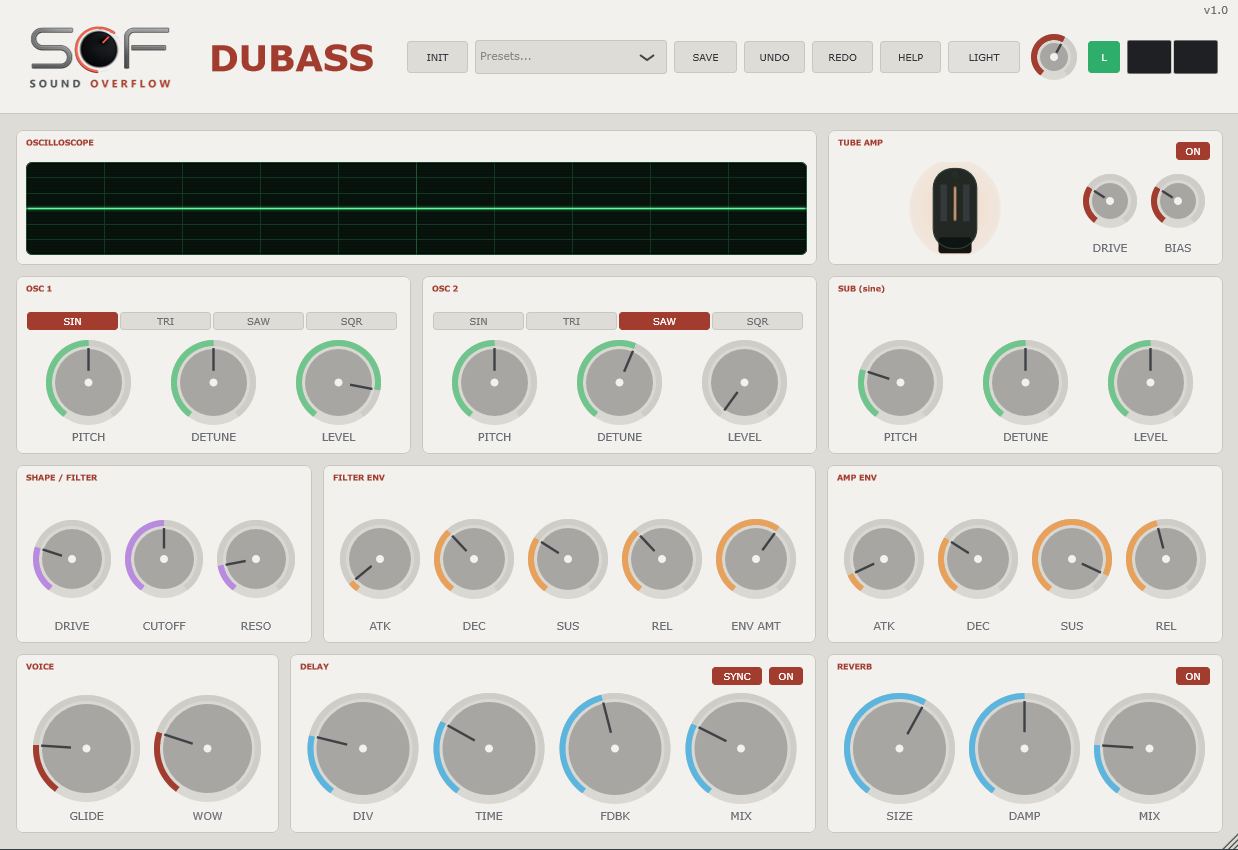Toggle the Delay SYNC switch
The width and height of the screenshot is (1238, 850).
click(x=737, y=676)
